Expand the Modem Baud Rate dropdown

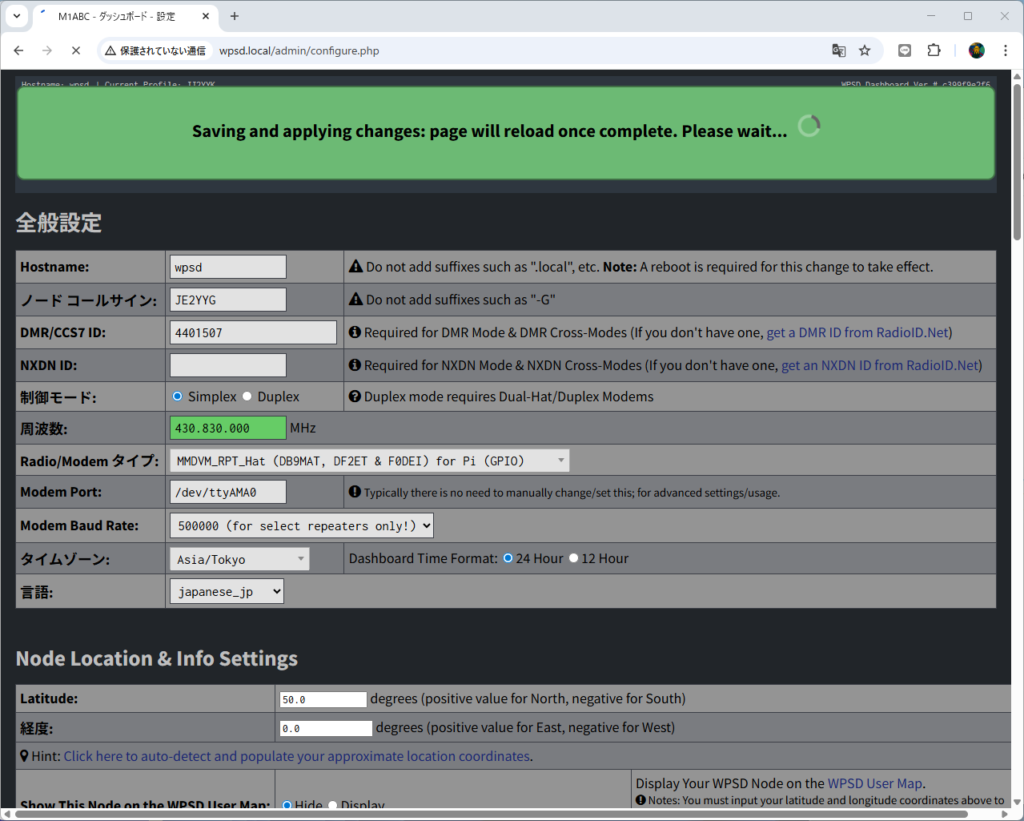(x=301, y=525)
